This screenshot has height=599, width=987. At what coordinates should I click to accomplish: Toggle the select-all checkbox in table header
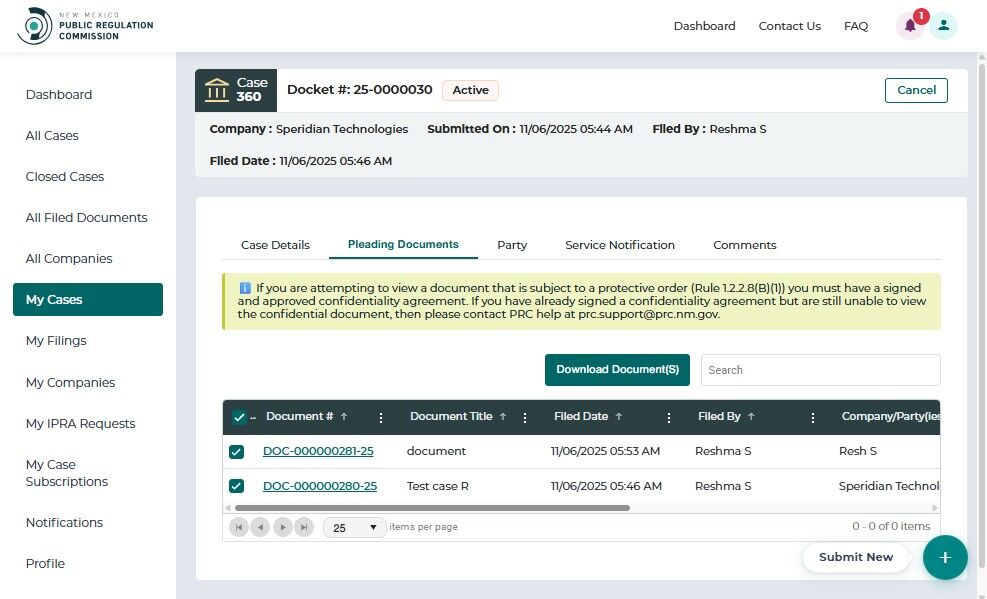pos(239,417)
